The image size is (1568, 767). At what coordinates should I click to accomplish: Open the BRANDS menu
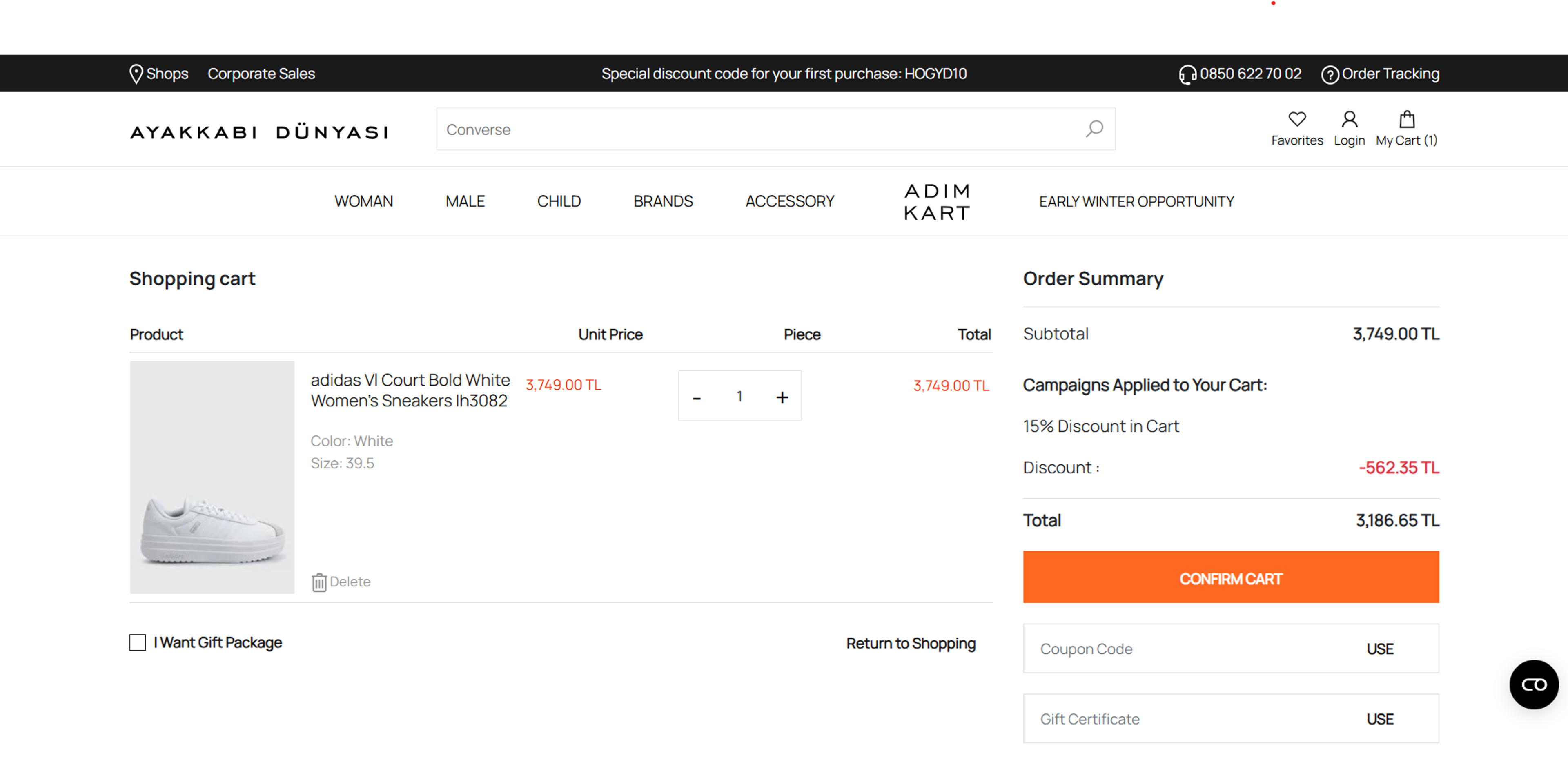(663, 201)
